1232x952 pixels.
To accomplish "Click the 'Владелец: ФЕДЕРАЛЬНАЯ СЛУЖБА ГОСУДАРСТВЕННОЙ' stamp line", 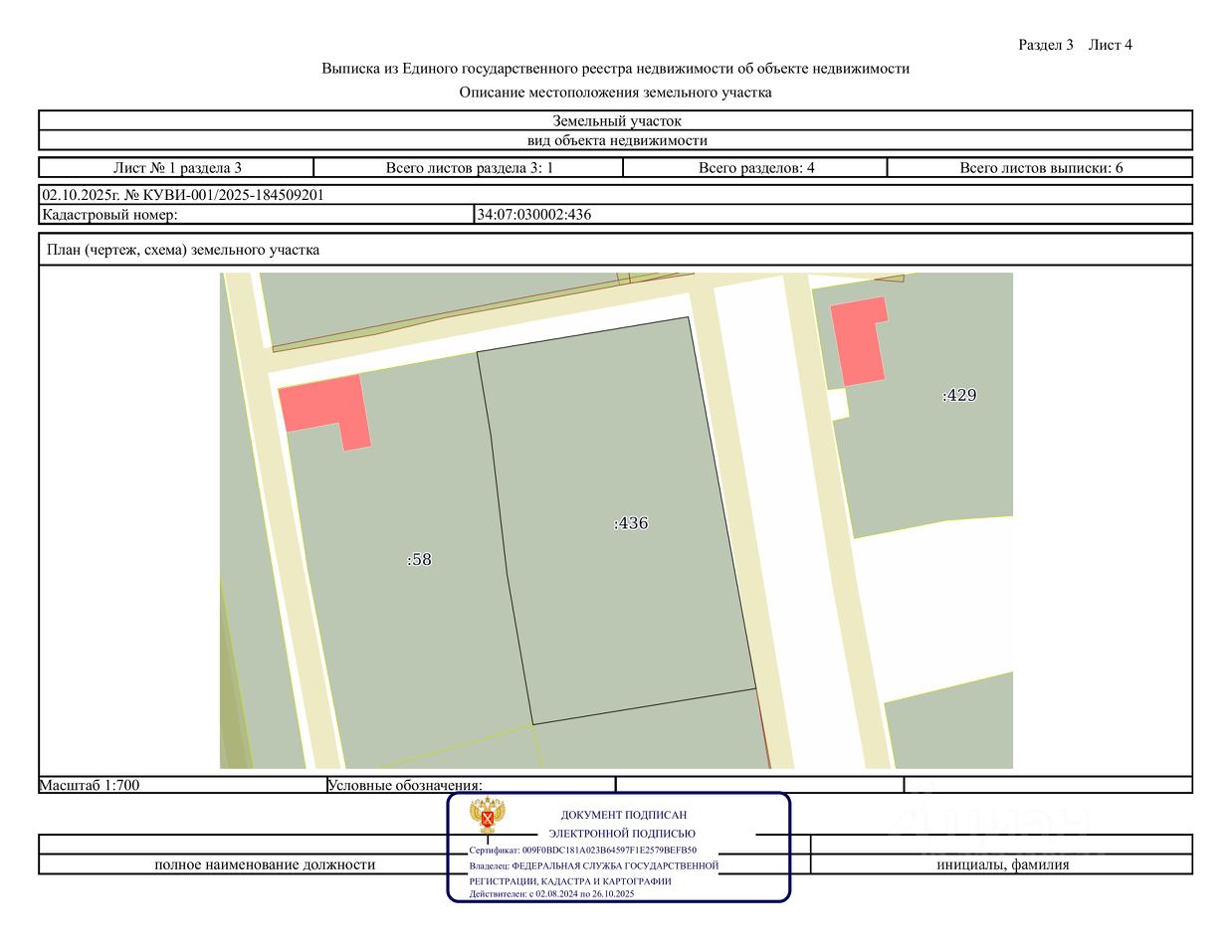I will pos(594,866).
